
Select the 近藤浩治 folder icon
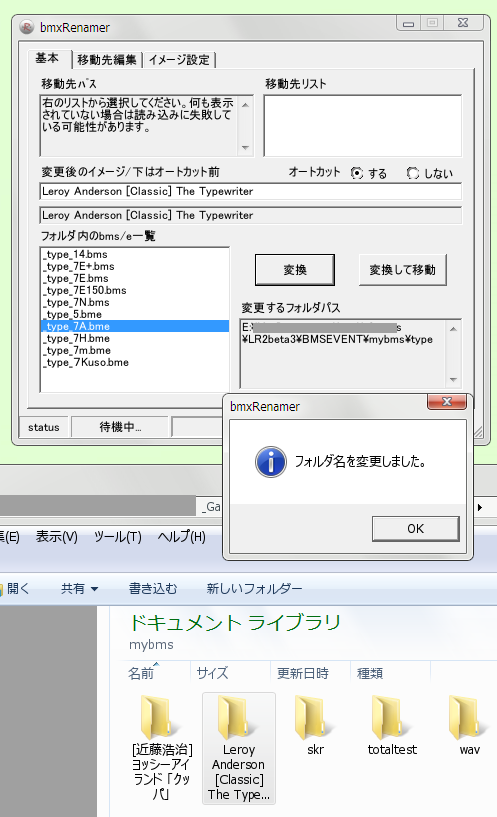tap(161, 718)
